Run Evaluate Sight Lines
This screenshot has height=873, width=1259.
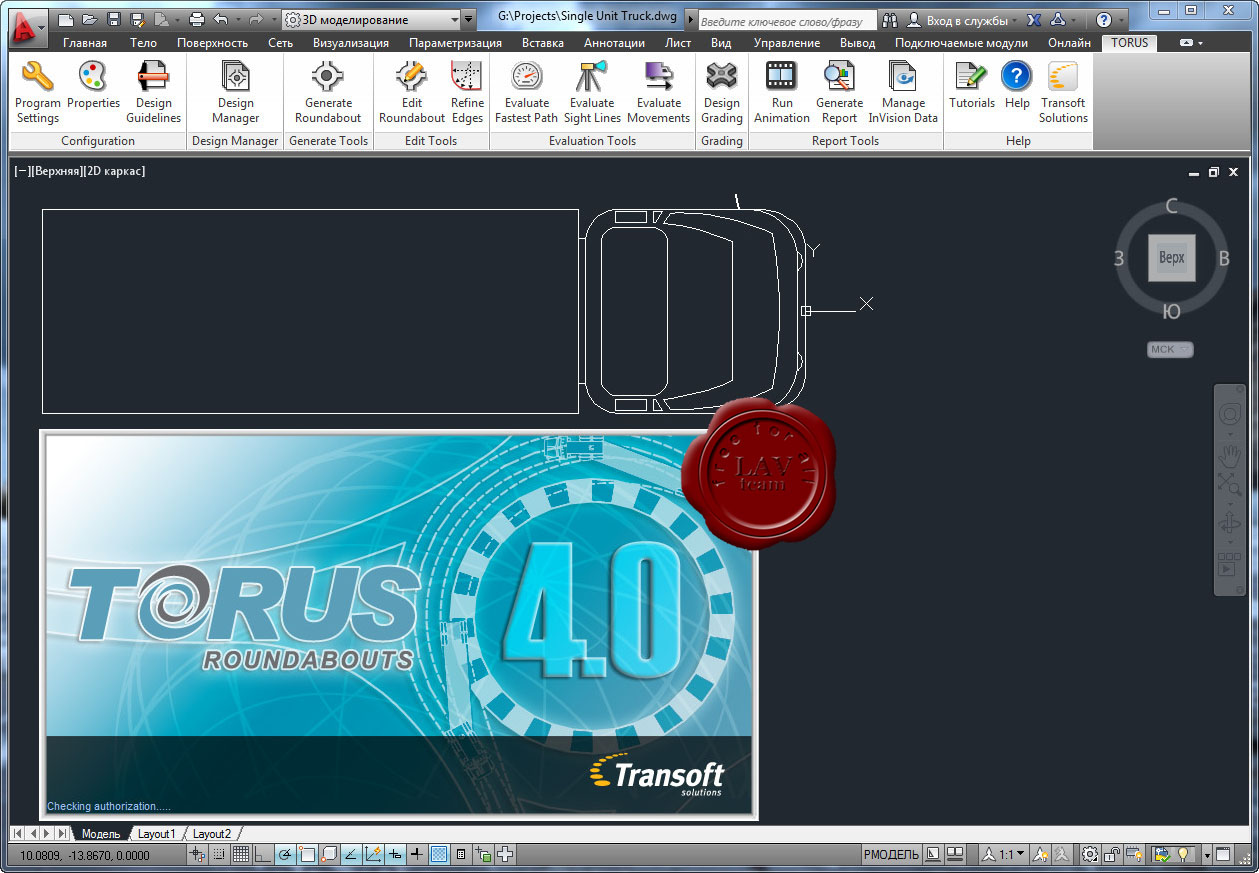[592, 92]
